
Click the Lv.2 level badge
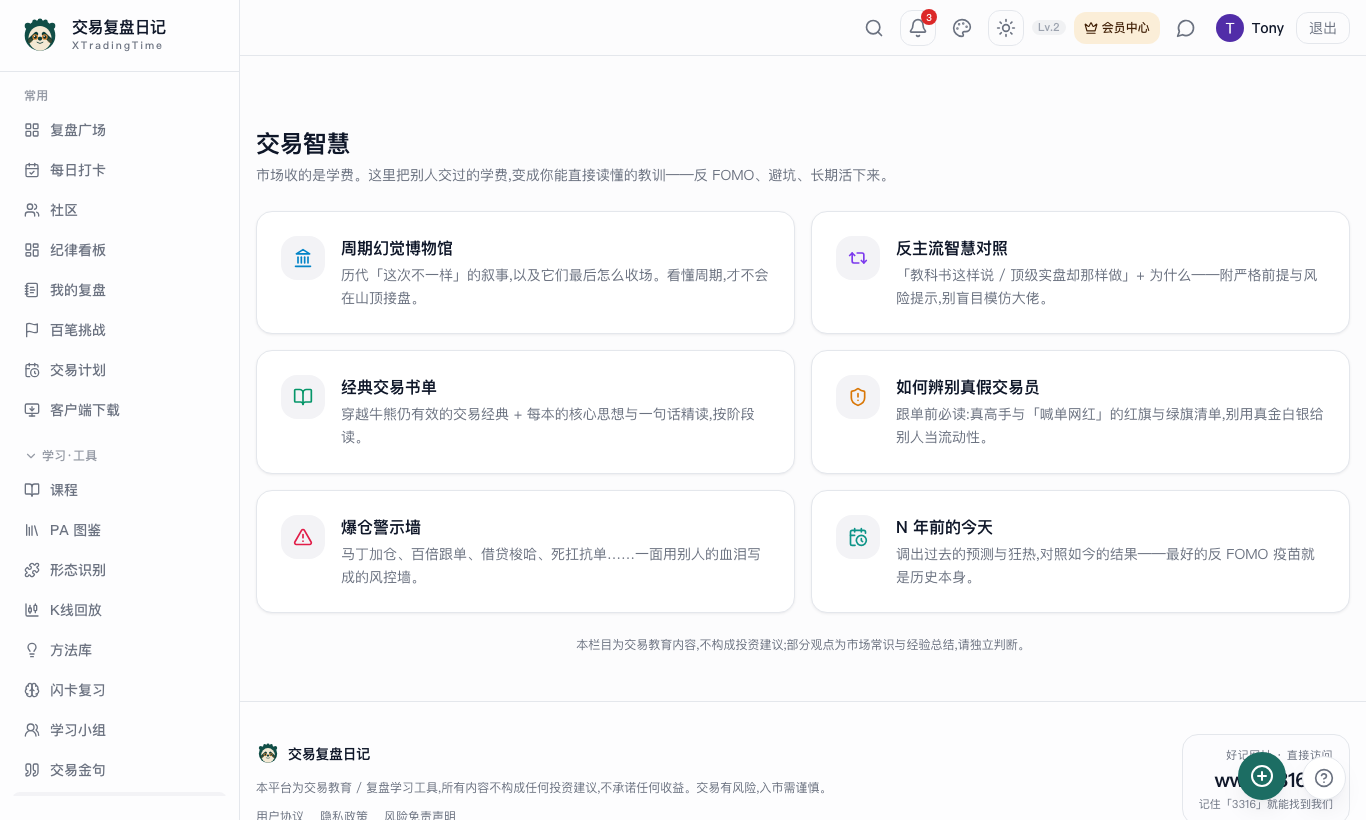click(1049, 28)
